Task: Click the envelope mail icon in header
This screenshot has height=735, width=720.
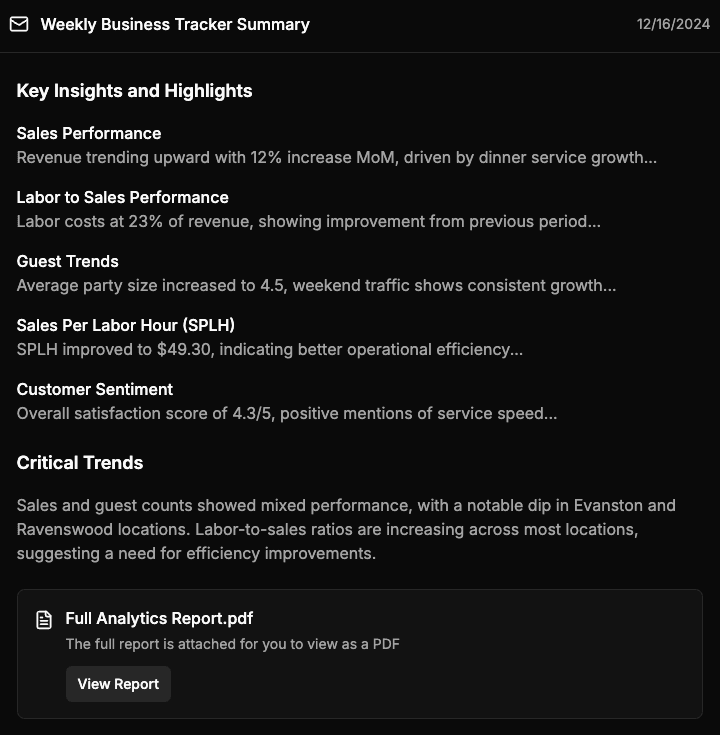Action: (x=19, y=25)
